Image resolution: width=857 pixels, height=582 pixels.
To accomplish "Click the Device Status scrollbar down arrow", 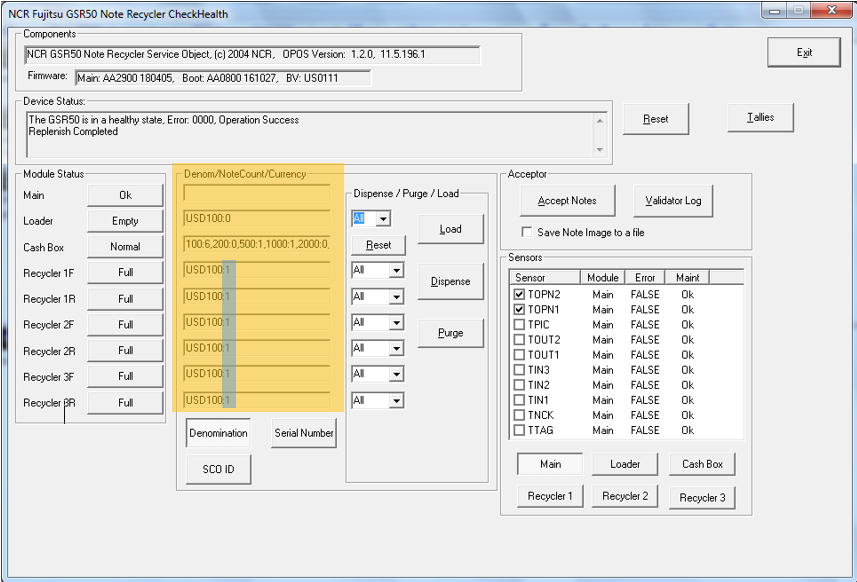I will 600,150.
